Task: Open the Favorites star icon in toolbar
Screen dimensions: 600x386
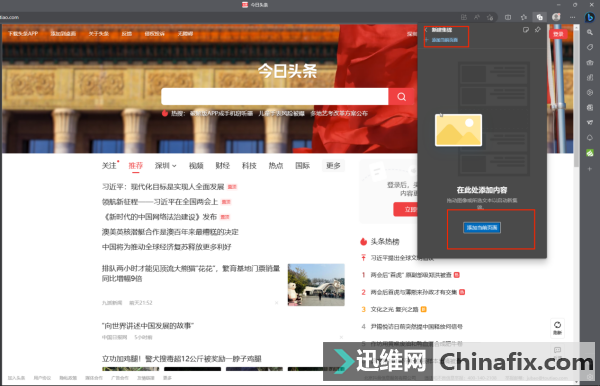Action: tap(524, 17)
